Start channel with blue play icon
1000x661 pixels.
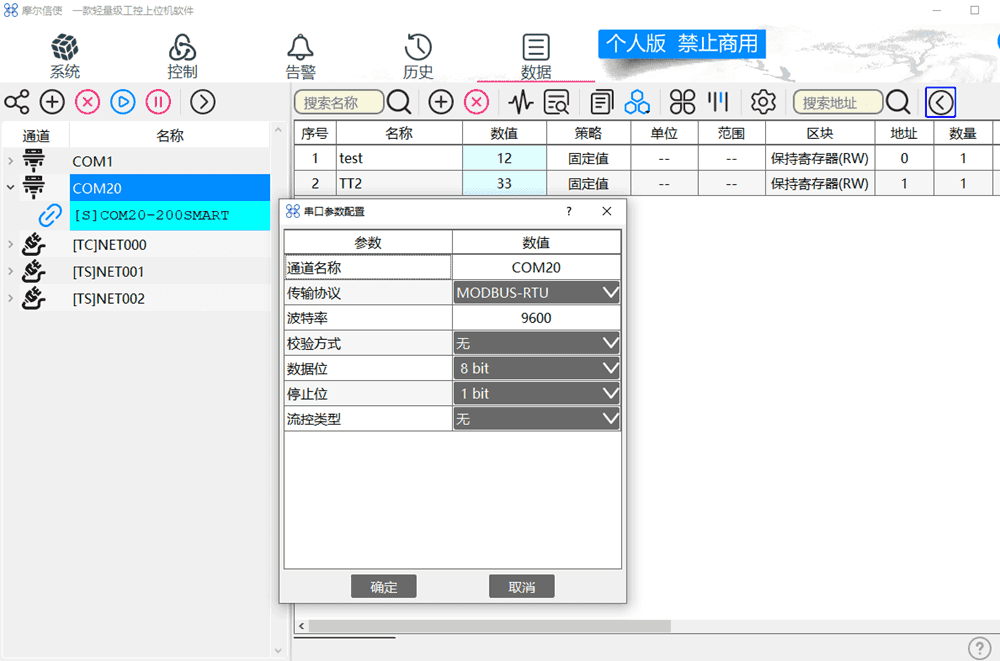click(123, 102)
